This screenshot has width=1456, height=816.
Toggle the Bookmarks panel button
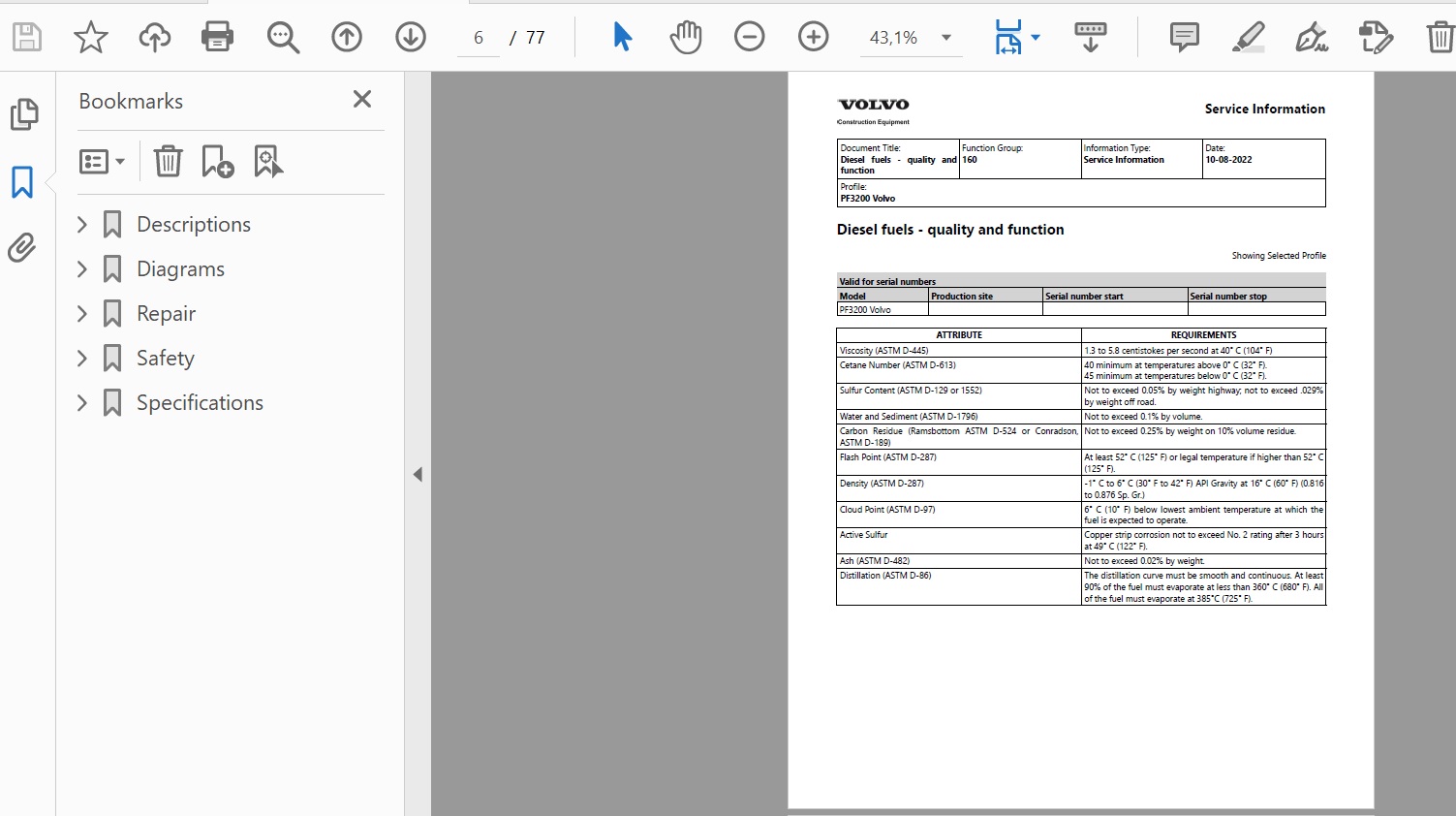pyautogui.click(x=22, y=182)
